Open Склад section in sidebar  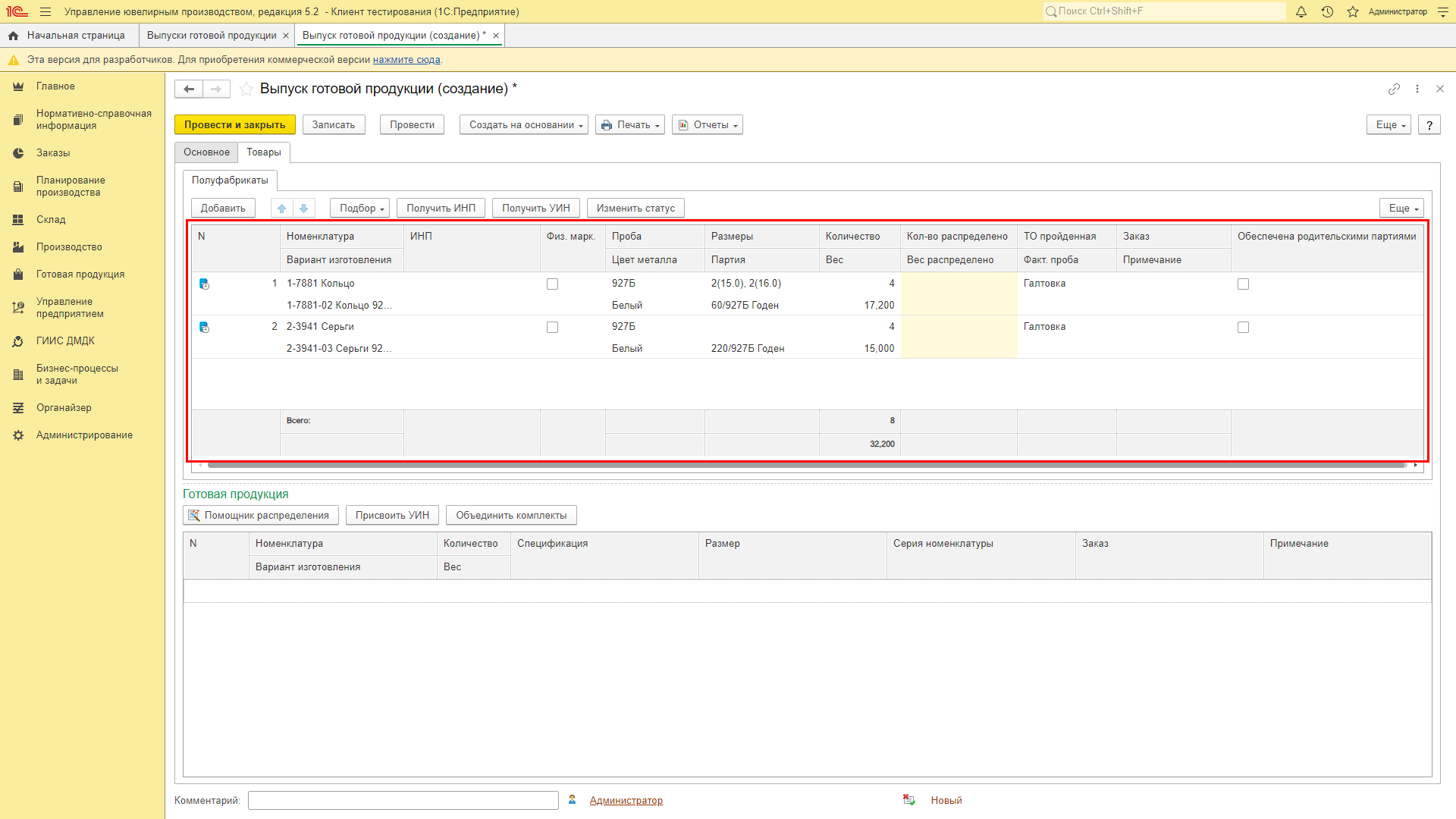[x=51, y=220]
